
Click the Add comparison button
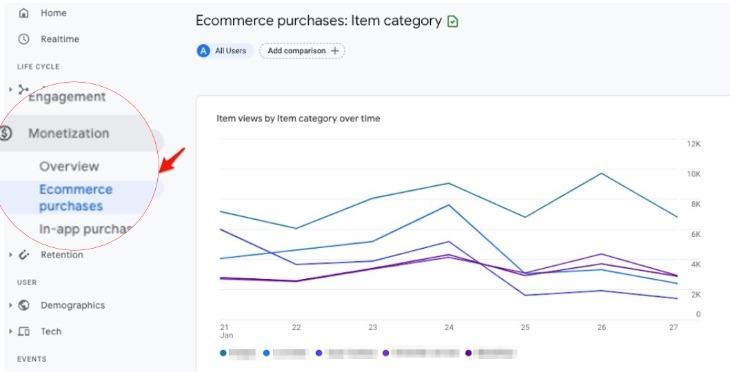[302, 51]
